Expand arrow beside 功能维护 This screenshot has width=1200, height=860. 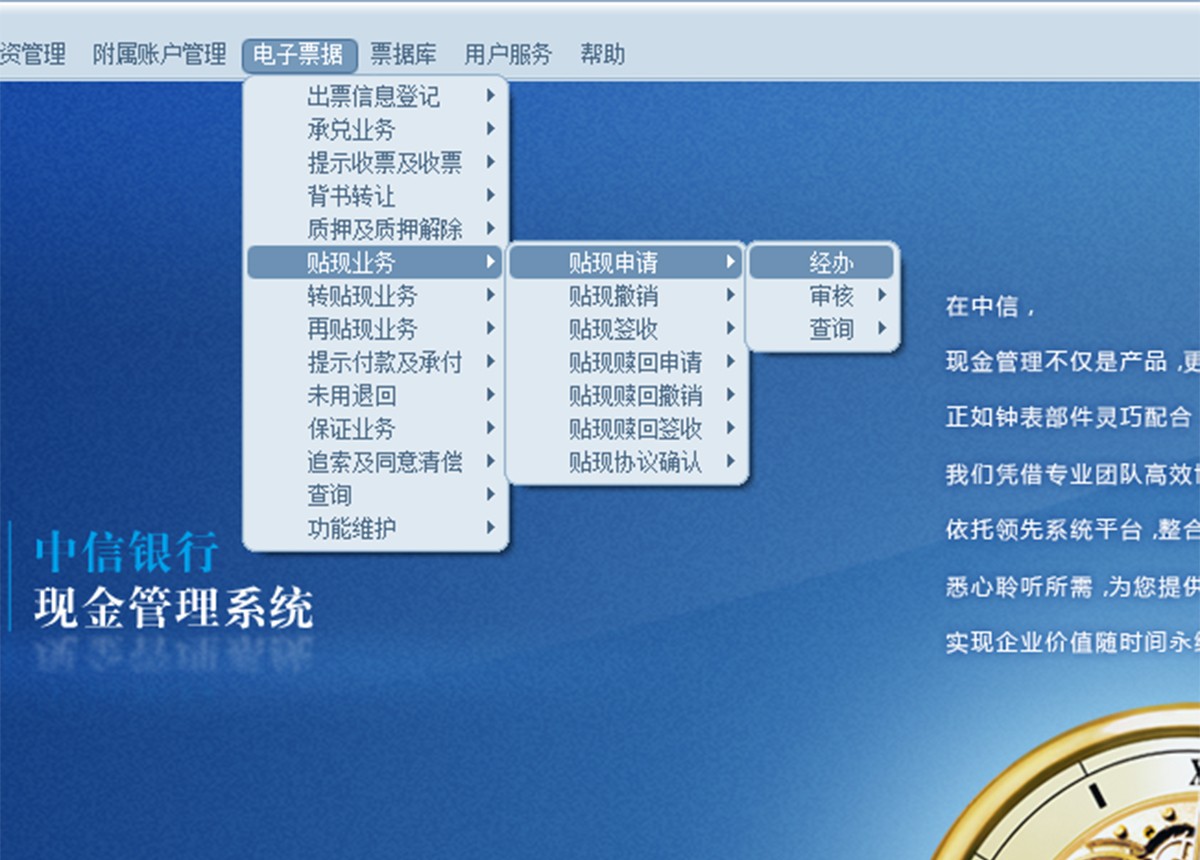coord(490,527)
